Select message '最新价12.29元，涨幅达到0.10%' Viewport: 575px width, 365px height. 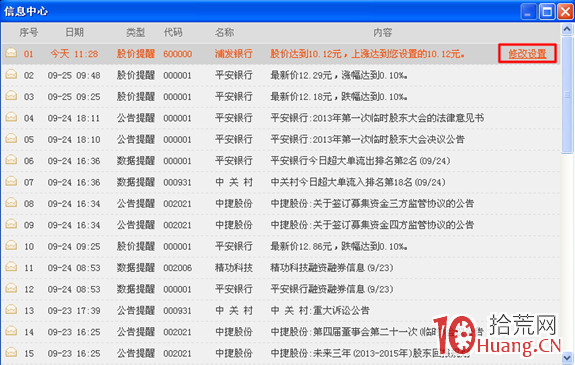tap(339, 75)
